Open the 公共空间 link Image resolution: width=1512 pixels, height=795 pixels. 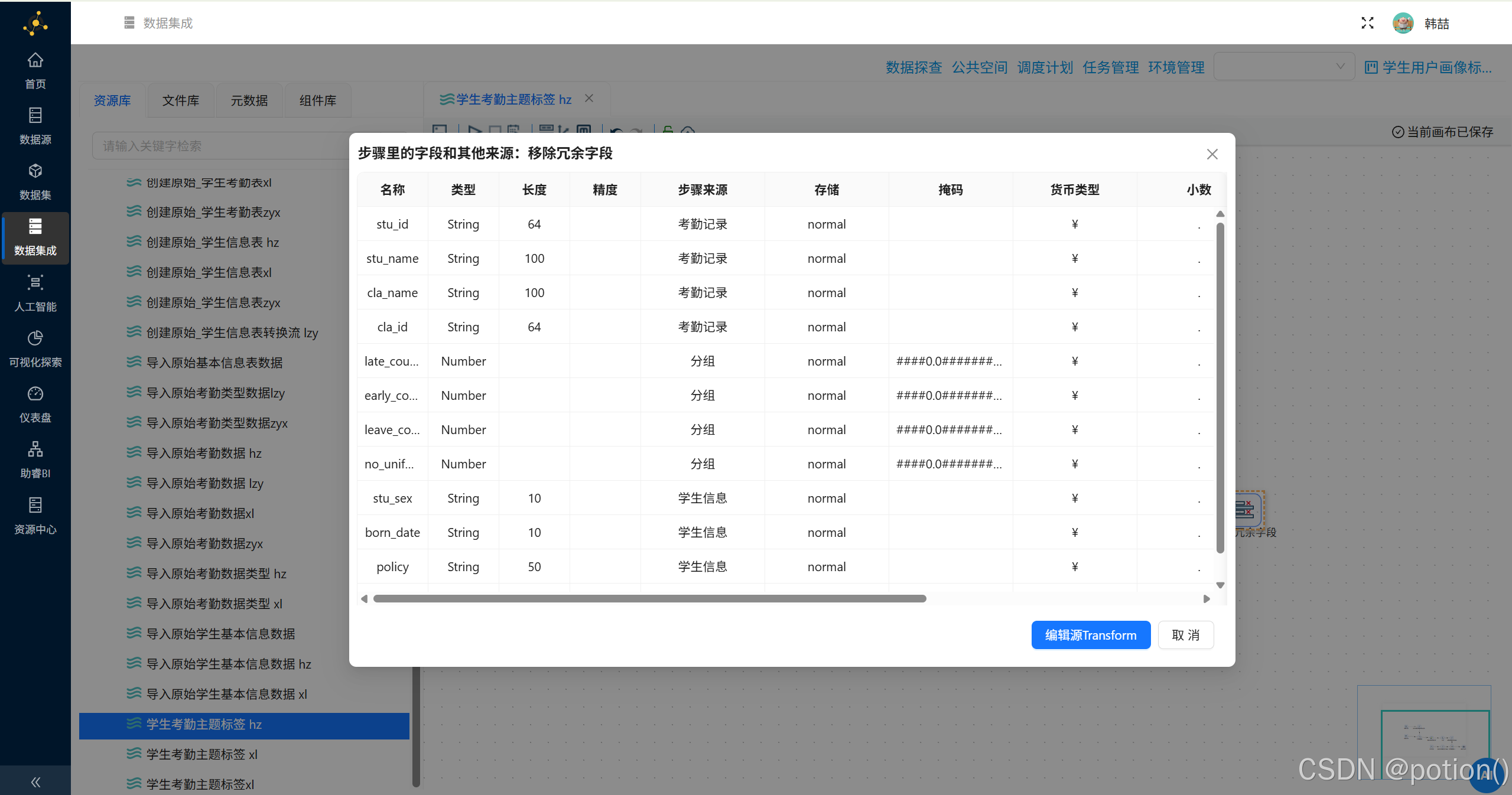980,67
